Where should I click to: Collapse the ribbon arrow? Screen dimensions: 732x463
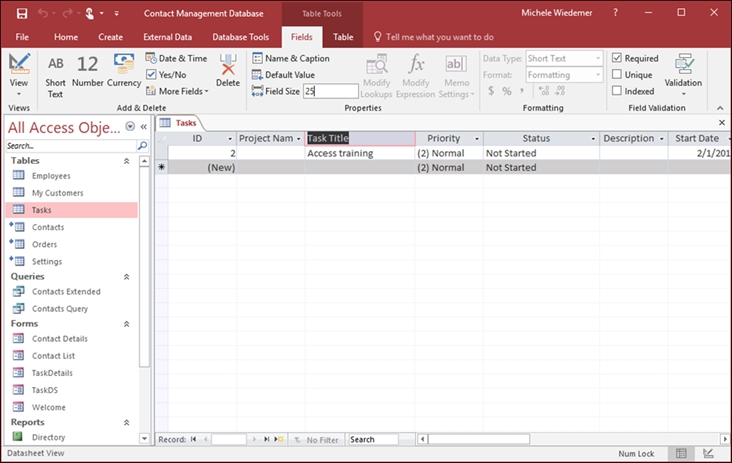(x=720, y=108)
